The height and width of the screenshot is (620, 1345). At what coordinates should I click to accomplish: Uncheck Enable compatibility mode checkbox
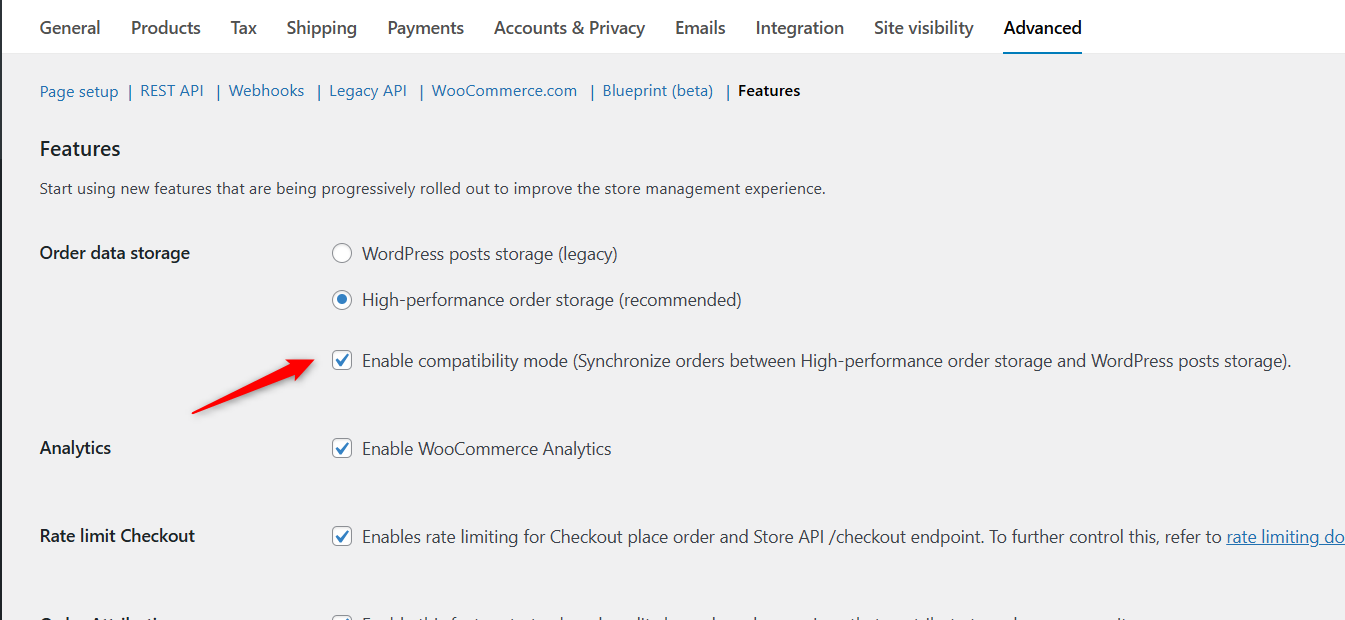click(342, 361)
